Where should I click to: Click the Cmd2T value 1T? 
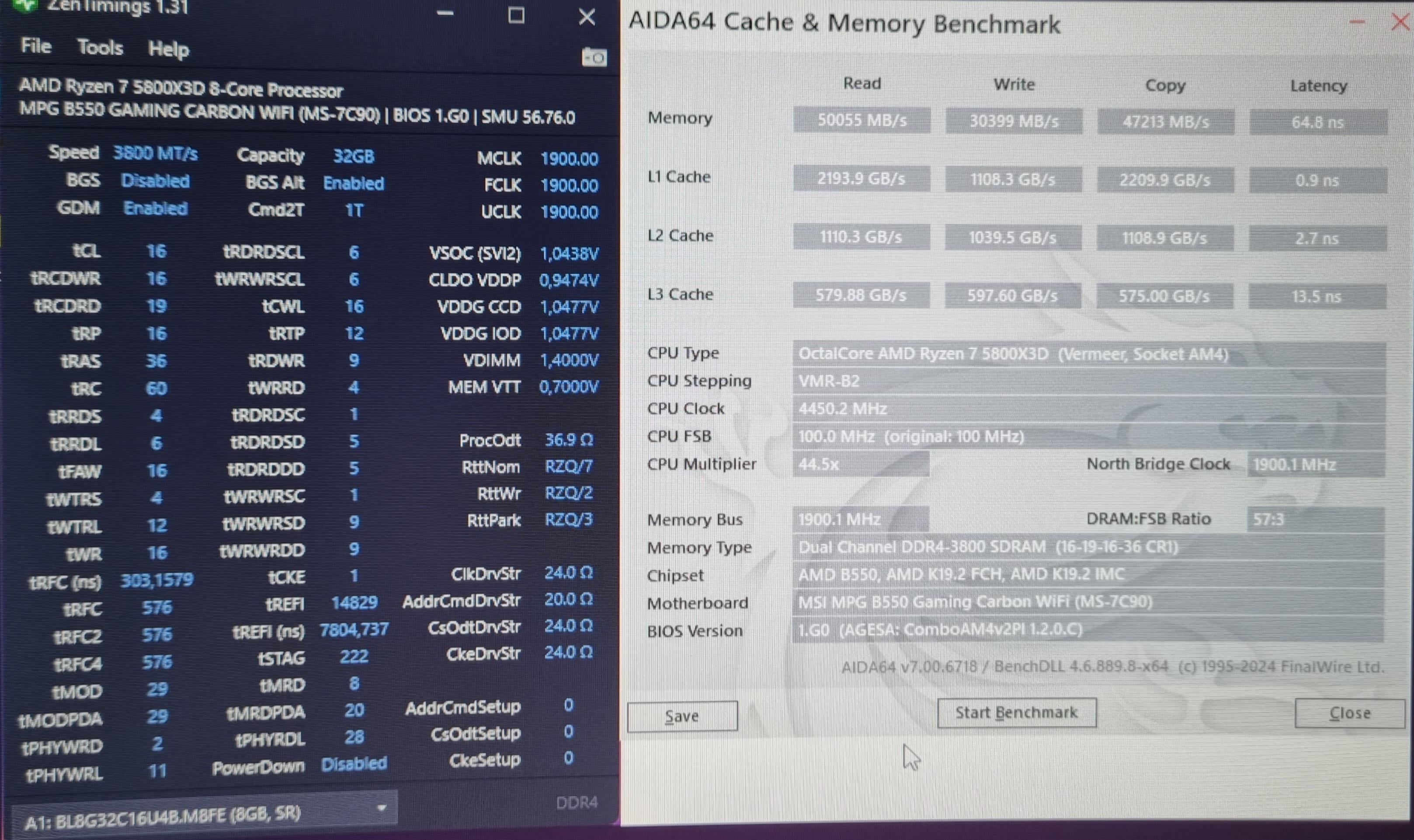[x=354, y=211]
